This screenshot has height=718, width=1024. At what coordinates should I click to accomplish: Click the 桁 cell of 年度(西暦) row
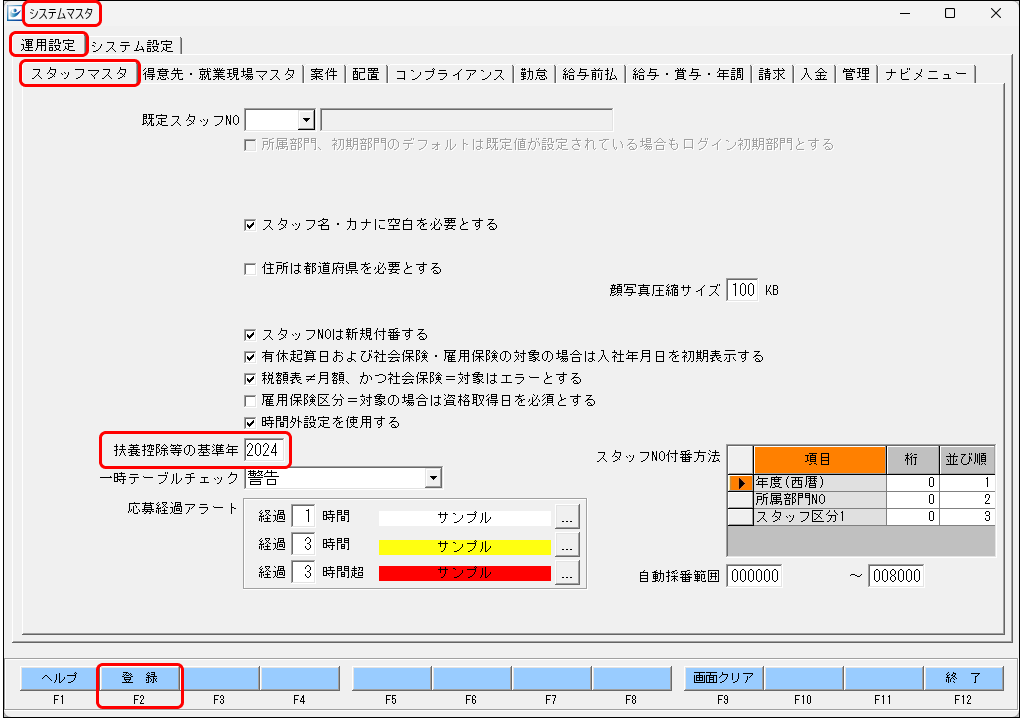point(912,483)
